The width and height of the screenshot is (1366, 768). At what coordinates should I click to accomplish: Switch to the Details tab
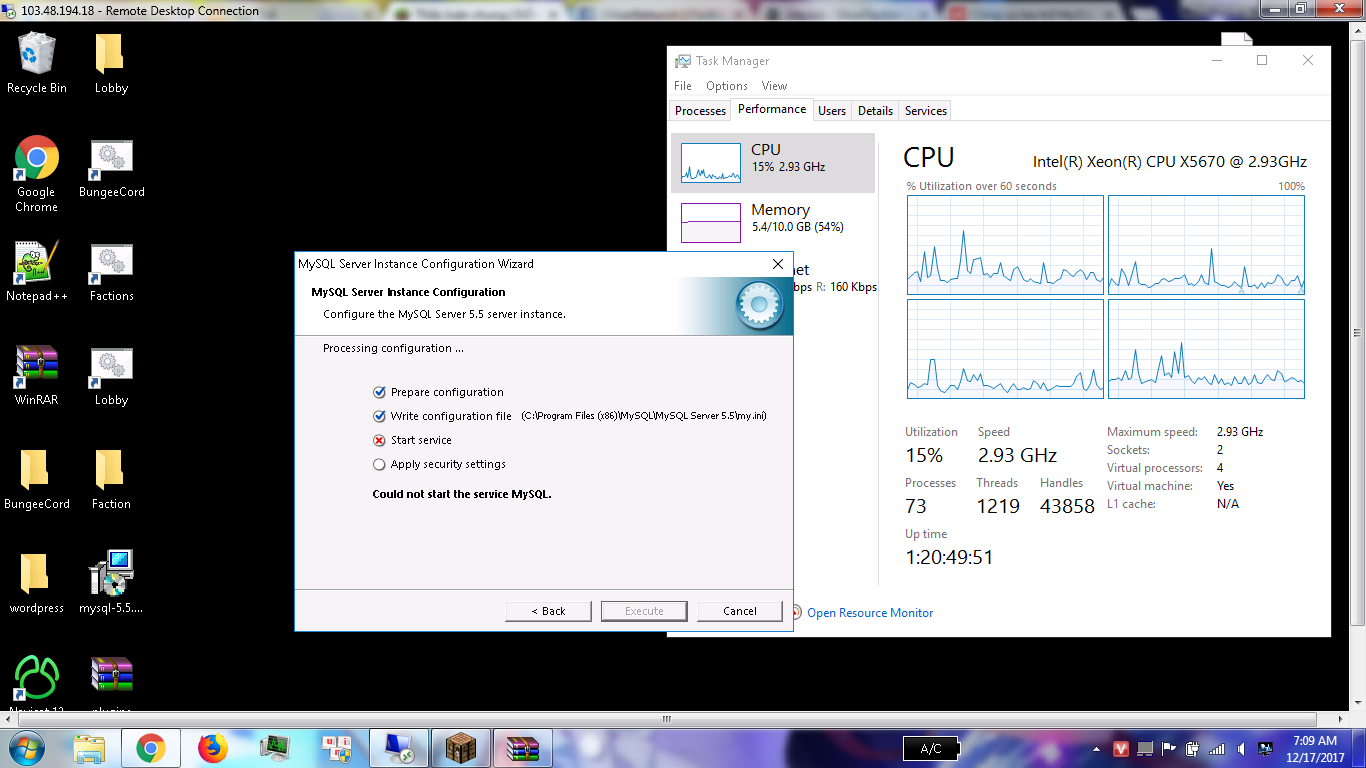click(x=875, y=111)
